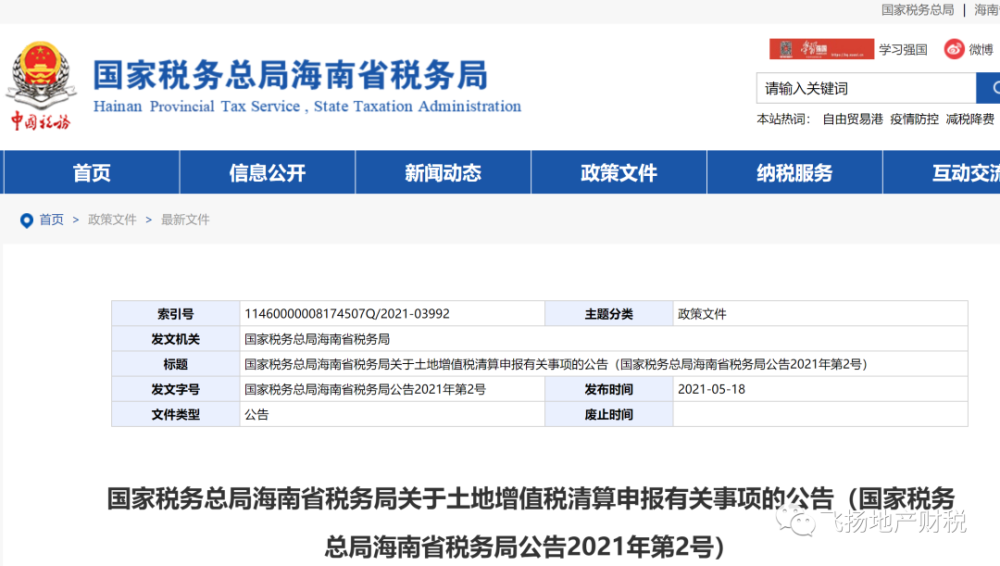Go to the 信息公开 menu item

(267, 173)
